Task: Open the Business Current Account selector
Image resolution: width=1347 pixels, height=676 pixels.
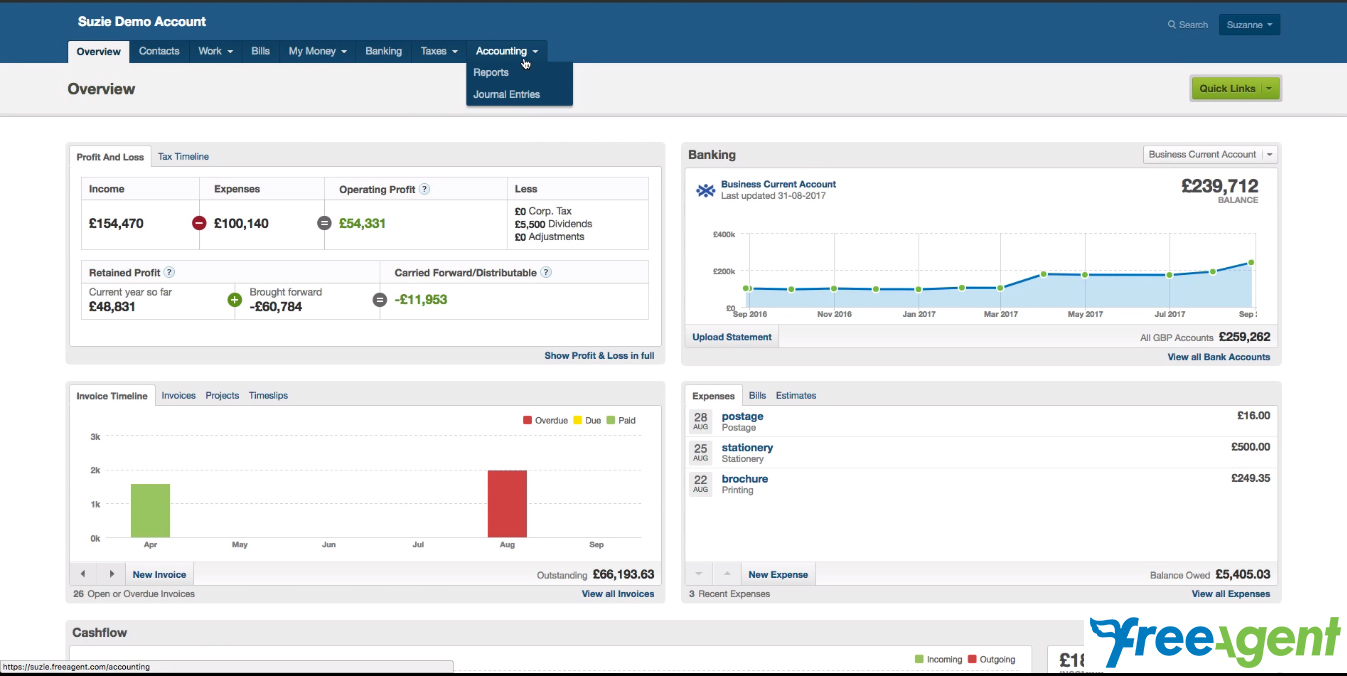Action: (1210, 154)
